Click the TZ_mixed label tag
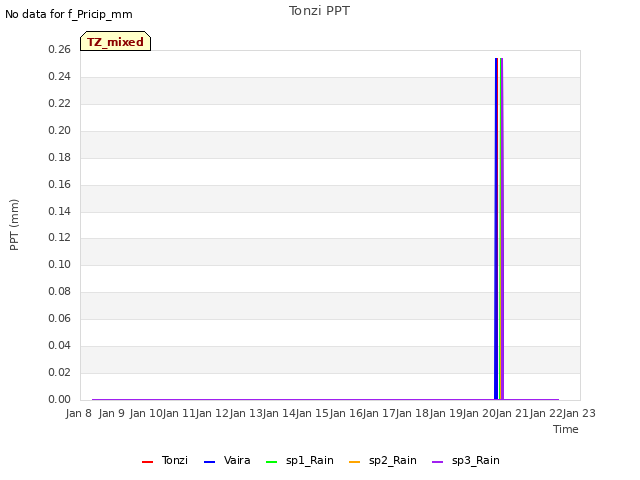This screenshot has height=480, width=640. point(116,41)
